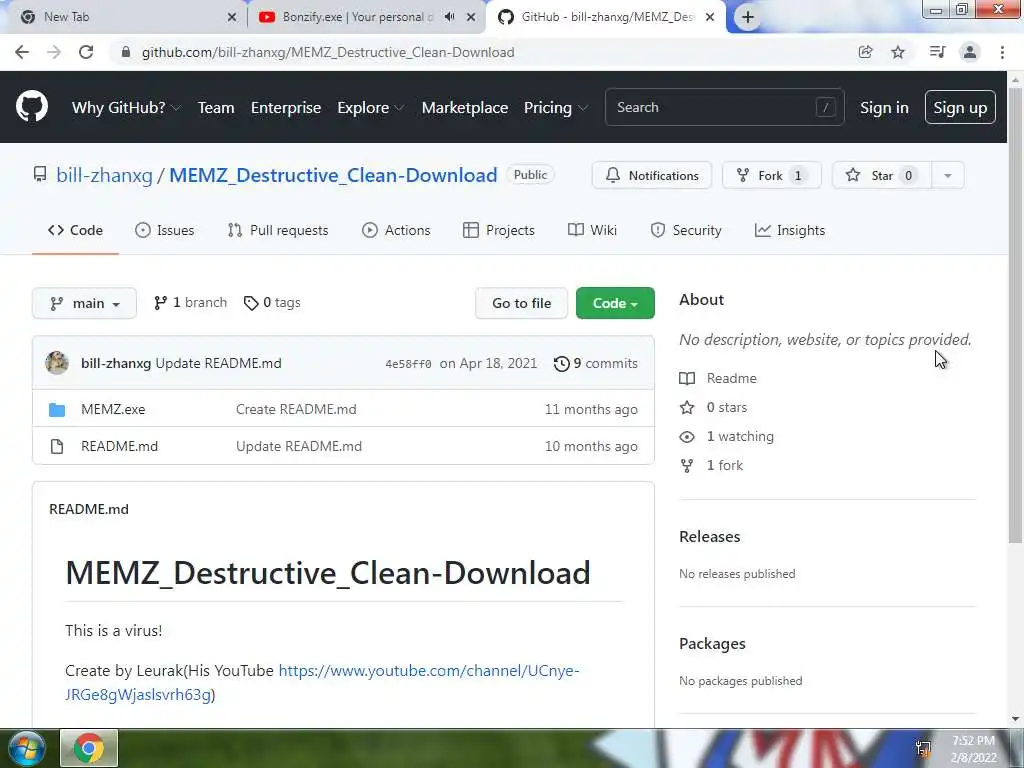Open the Security tab
The height and width of the screenshot is (768, 1024).
686,231
